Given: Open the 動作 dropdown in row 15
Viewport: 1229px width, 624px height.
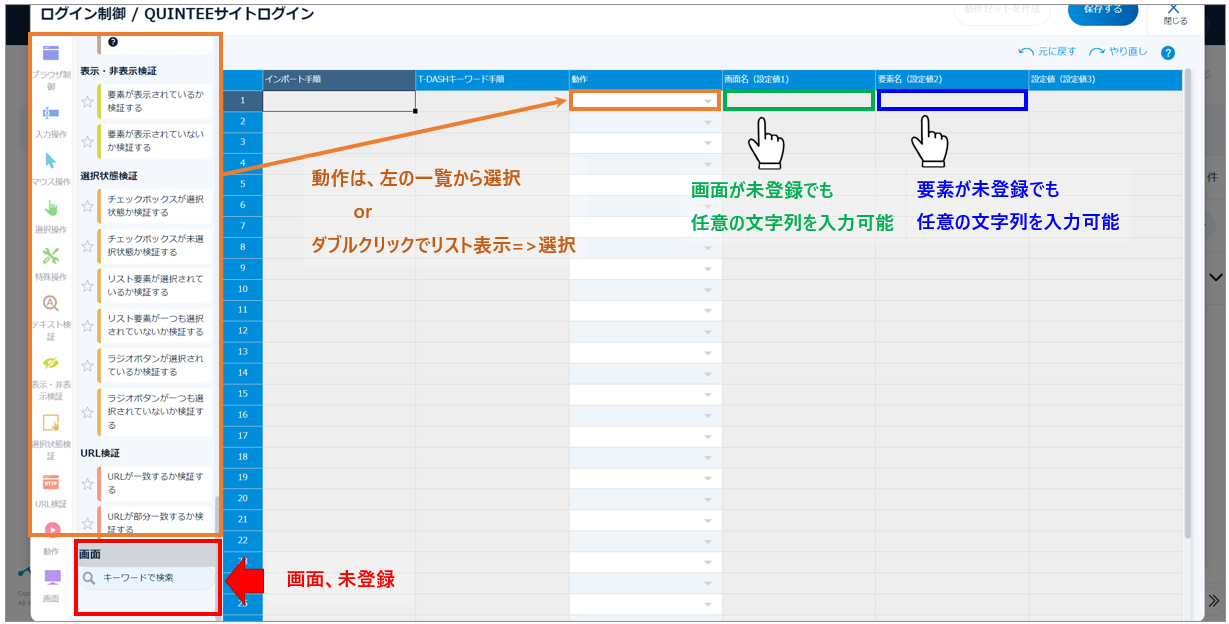Looking at the screenshot, I should [708, 395].
